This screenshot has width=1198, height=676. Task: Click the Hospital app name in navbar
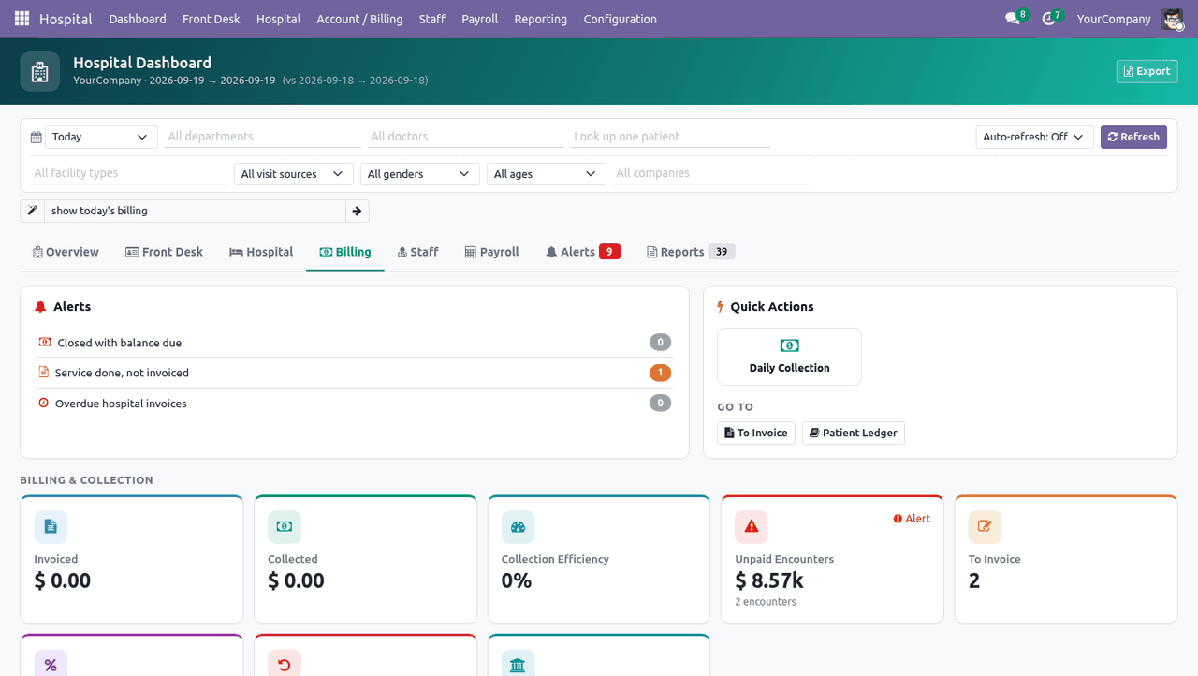[66, 18]
